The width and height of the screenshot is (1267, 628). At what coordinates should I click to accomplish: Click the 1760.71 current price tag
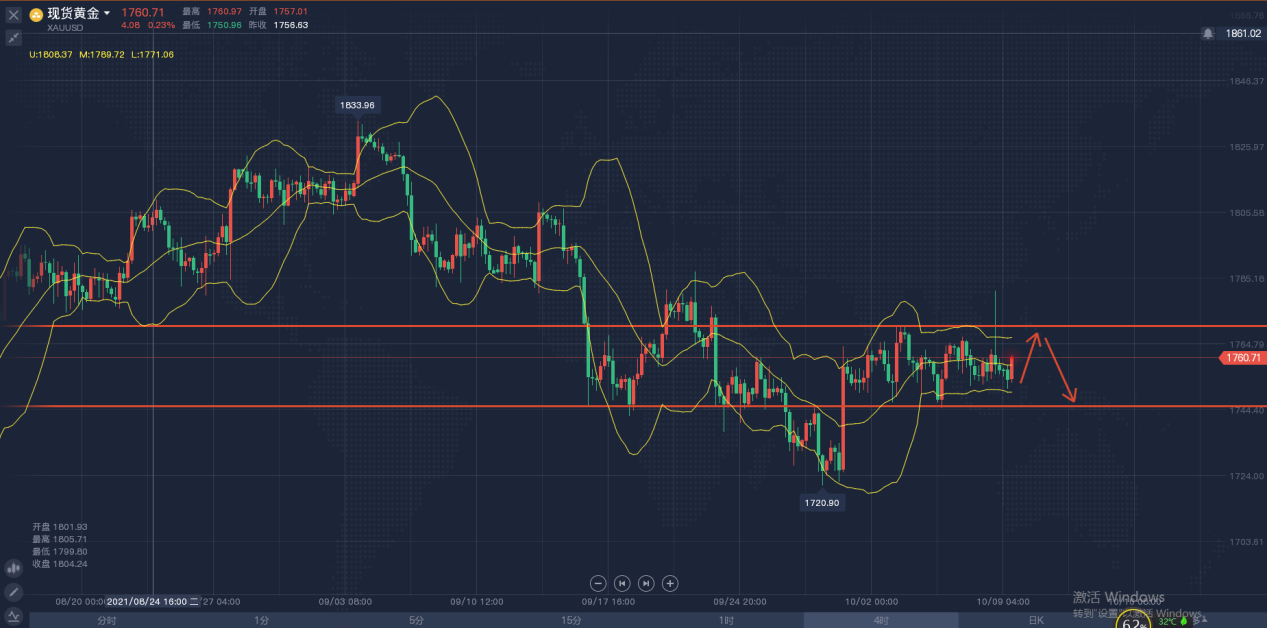pos(1240,358)
